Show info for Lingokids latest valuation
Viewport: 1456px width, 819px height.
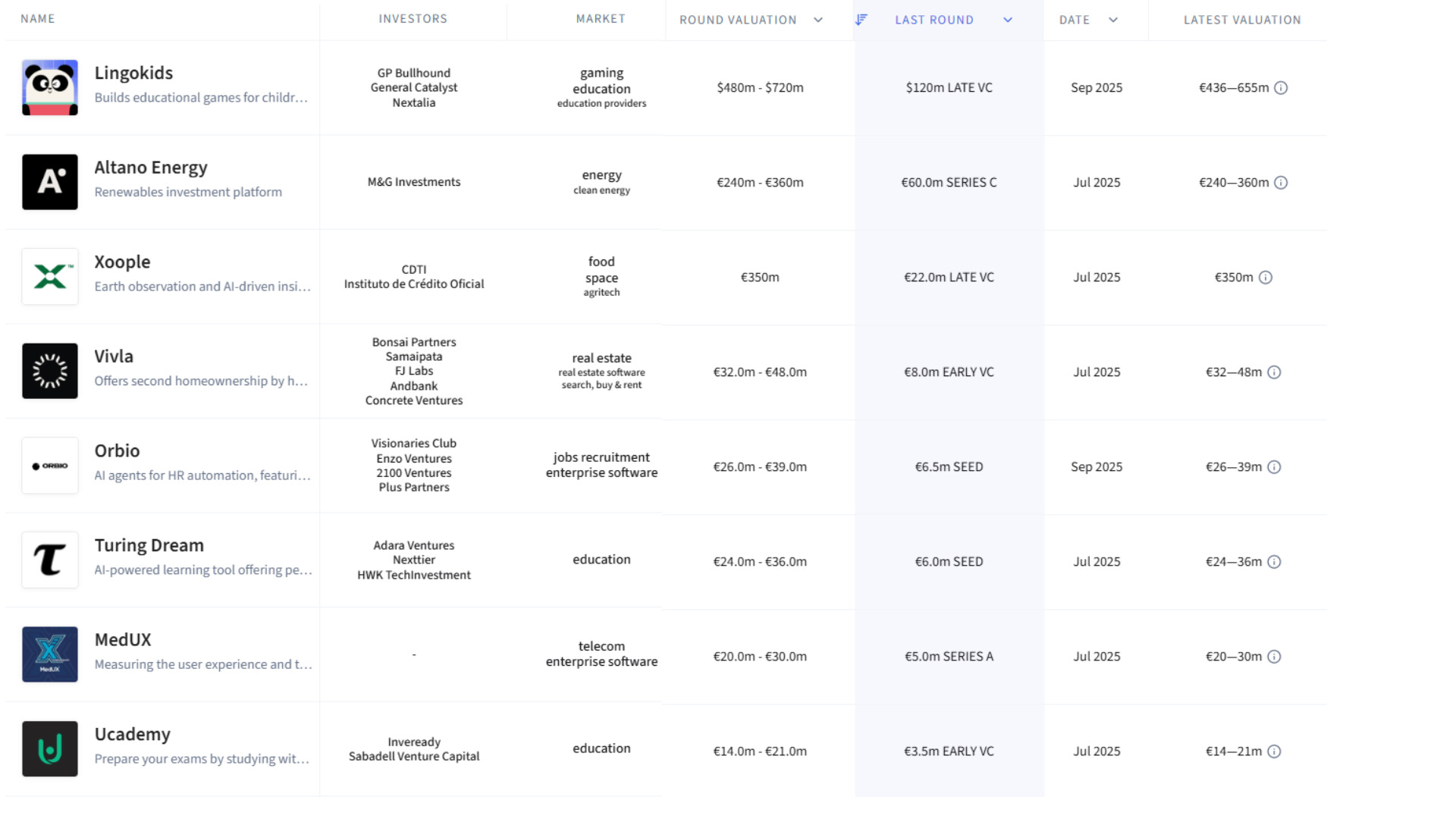click(1281, 88)
